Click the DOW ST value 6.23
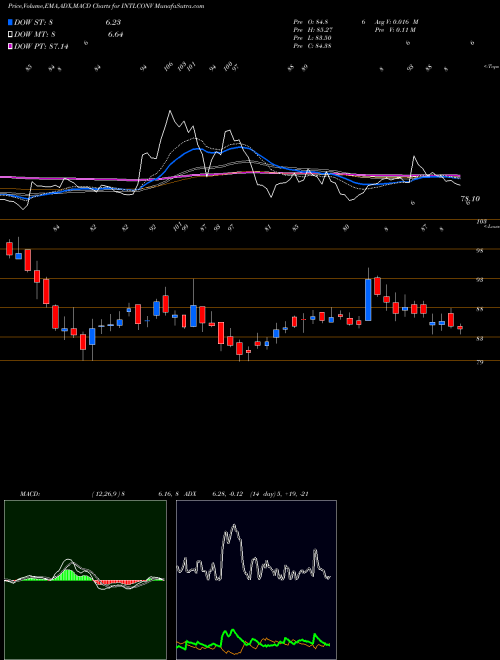The image size is (500, 660). (114, 23)
